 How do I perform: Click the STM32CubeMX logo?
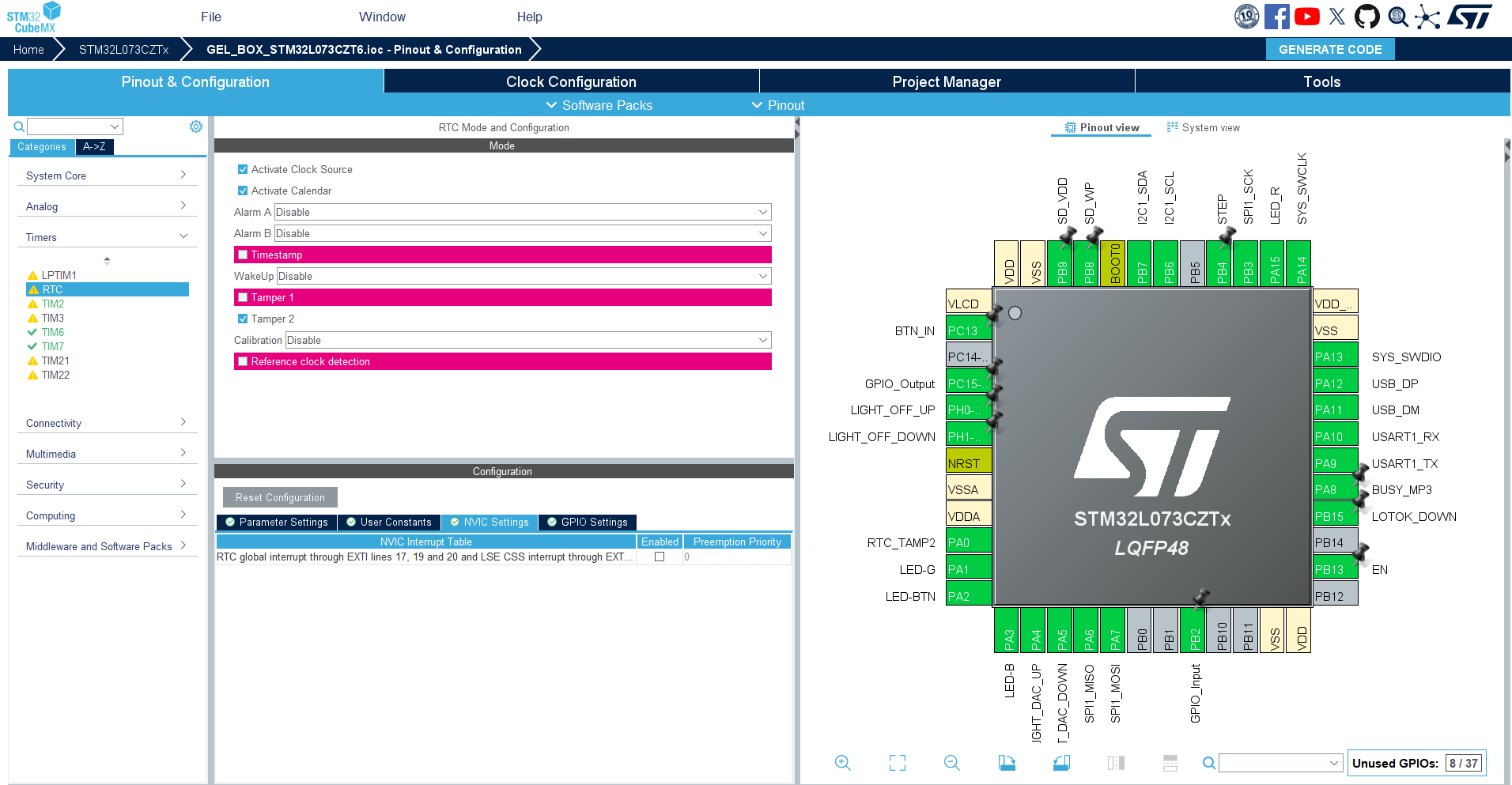[x=34, y=17]
